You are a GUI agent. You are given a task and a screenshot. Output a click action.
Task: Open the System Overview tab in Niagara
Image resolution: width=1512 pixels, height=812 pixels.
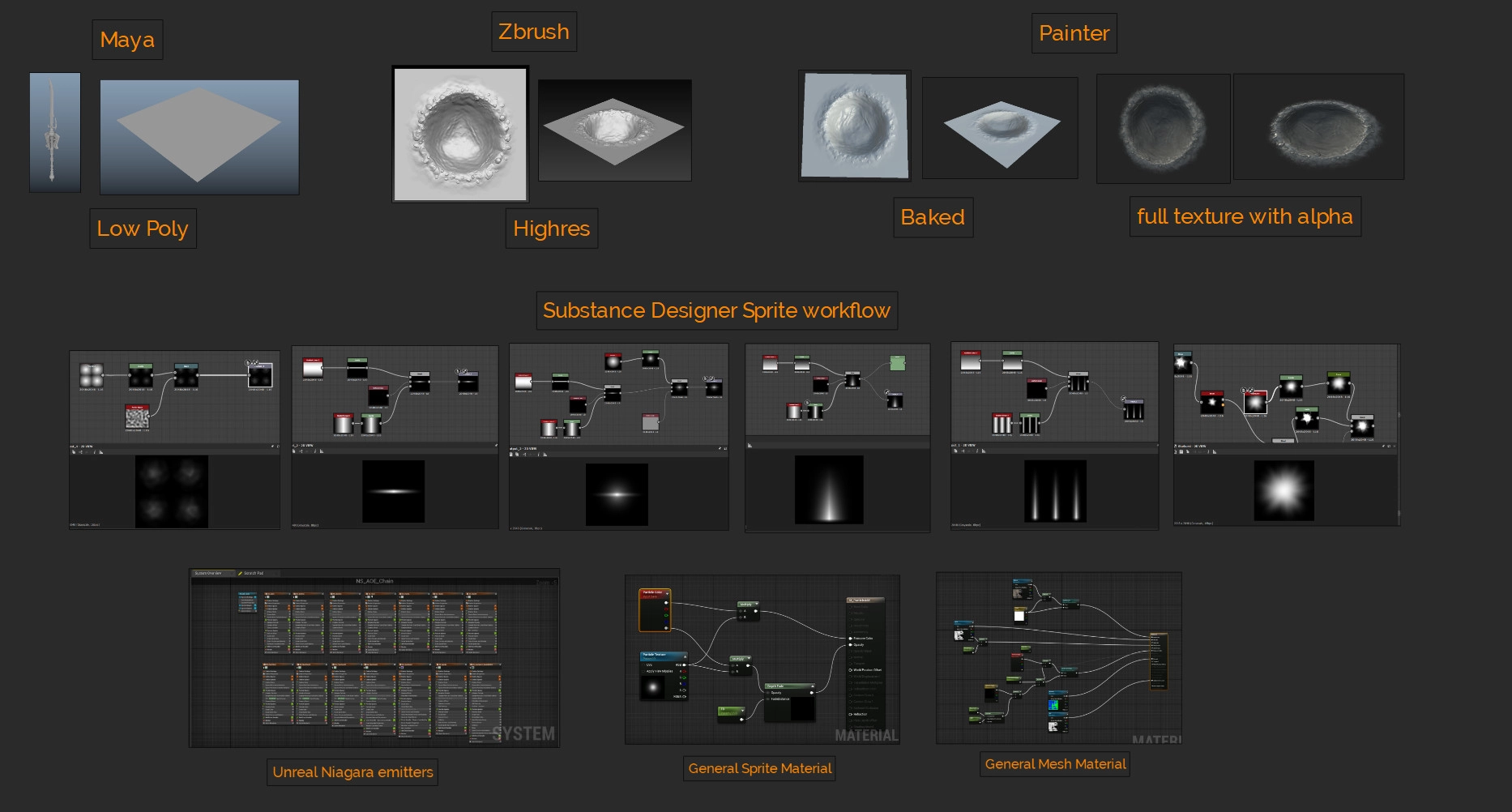(209, 573)
